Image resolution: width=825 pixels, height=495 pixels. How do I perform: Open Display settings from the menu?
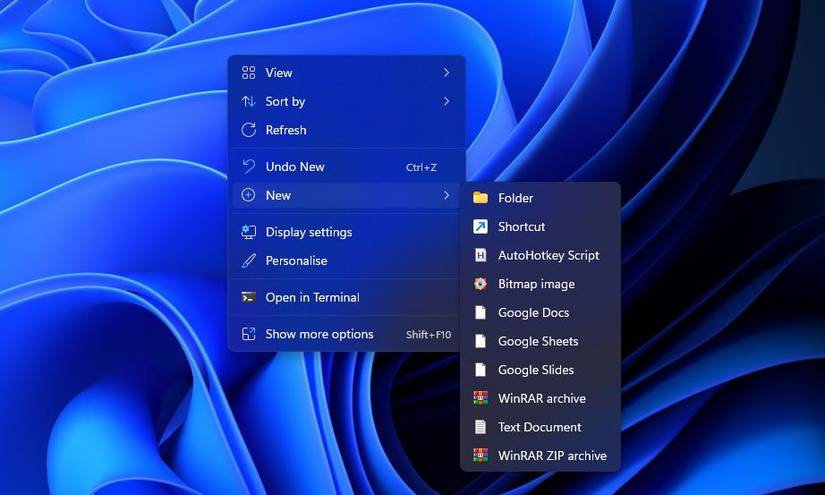(x=347, y=232)
